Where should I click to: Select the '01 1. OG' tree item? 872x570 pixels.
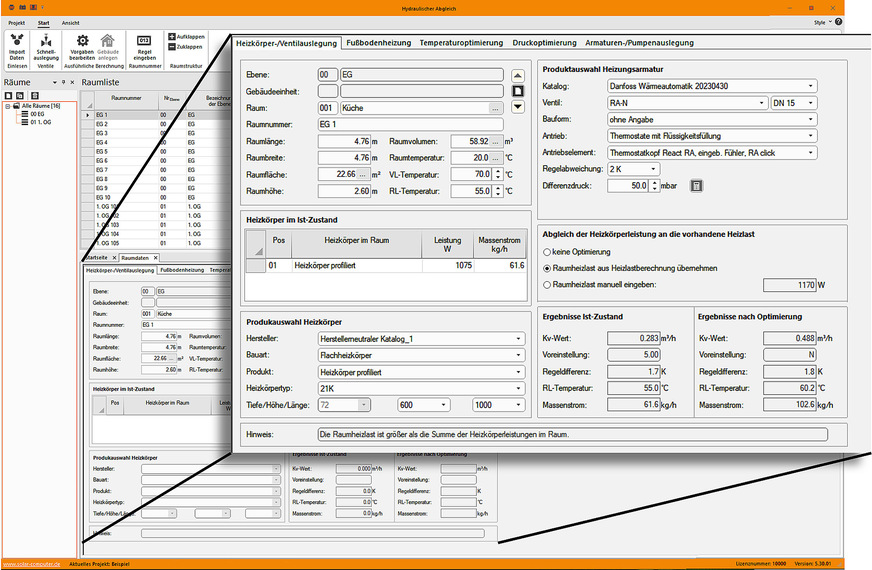41,122
